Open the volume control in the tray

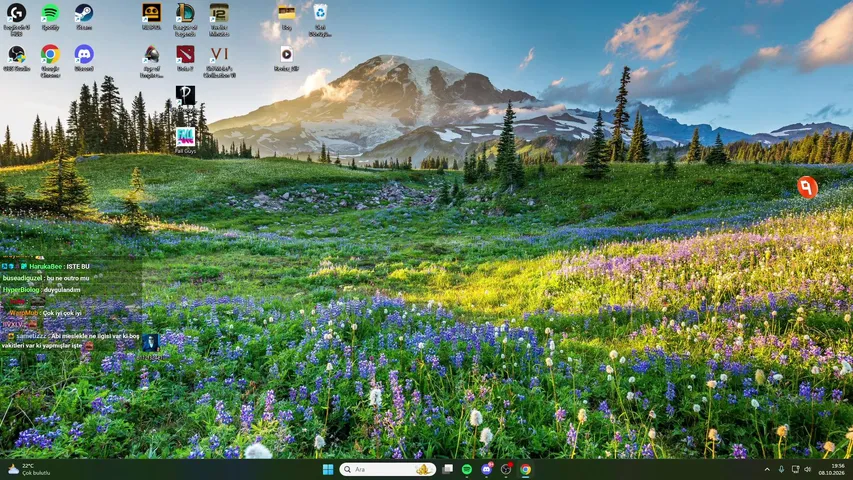(808, 469)
